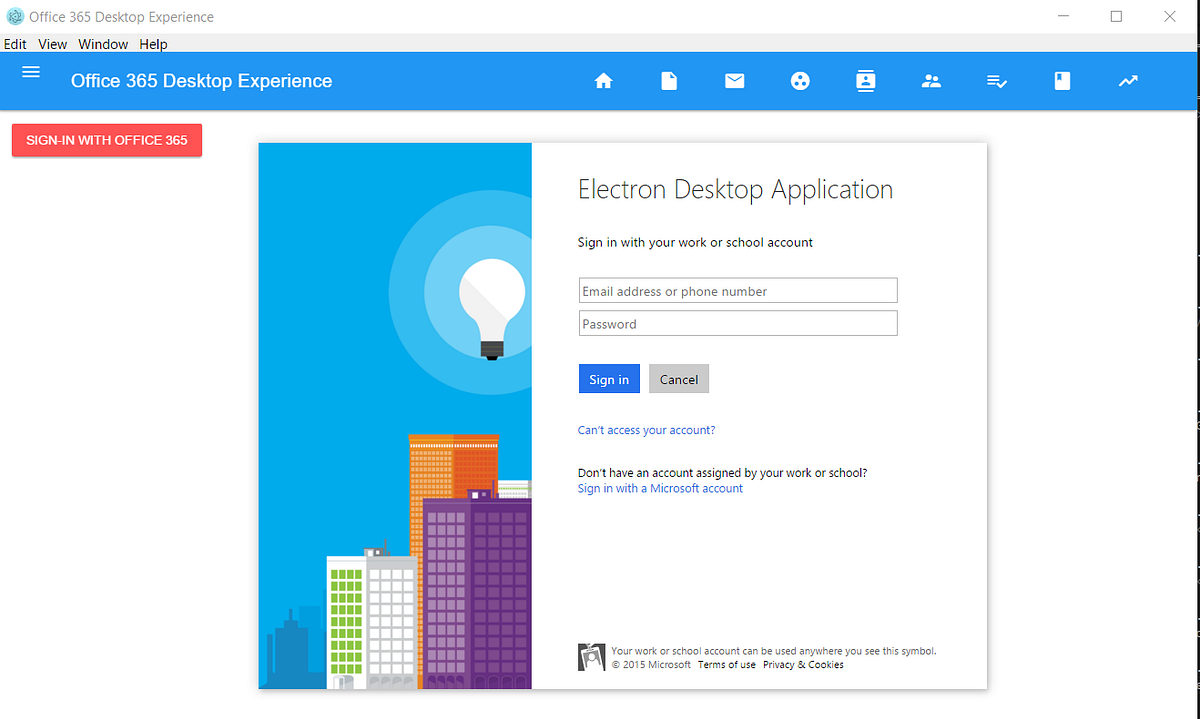Open the Home view in the toolbar

coord(604,81)
